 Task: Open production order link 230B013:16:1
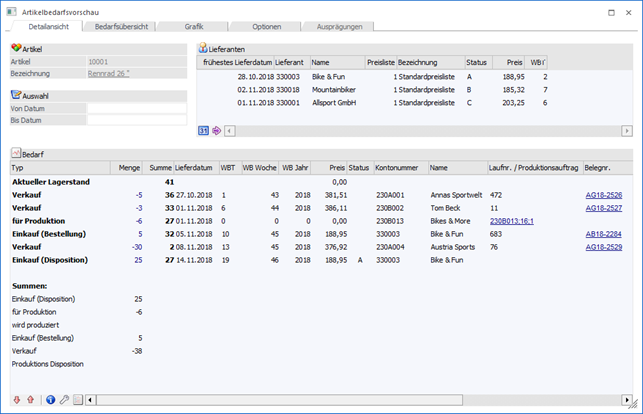tap(511, 220)
